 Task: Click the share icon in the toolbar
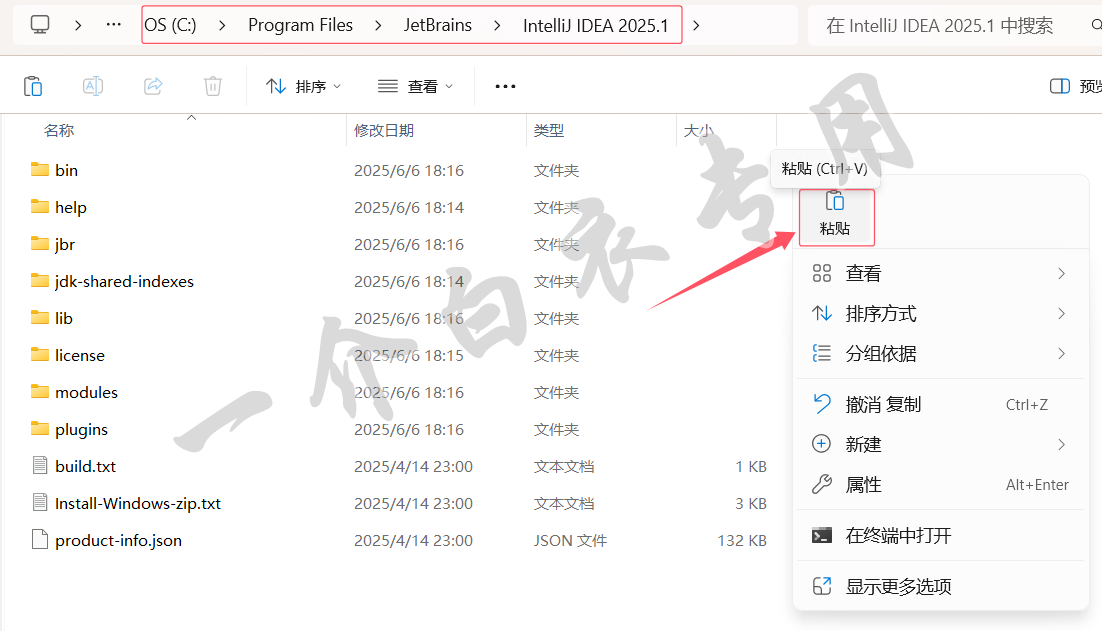pyautogui.click(x=153, y=86)
